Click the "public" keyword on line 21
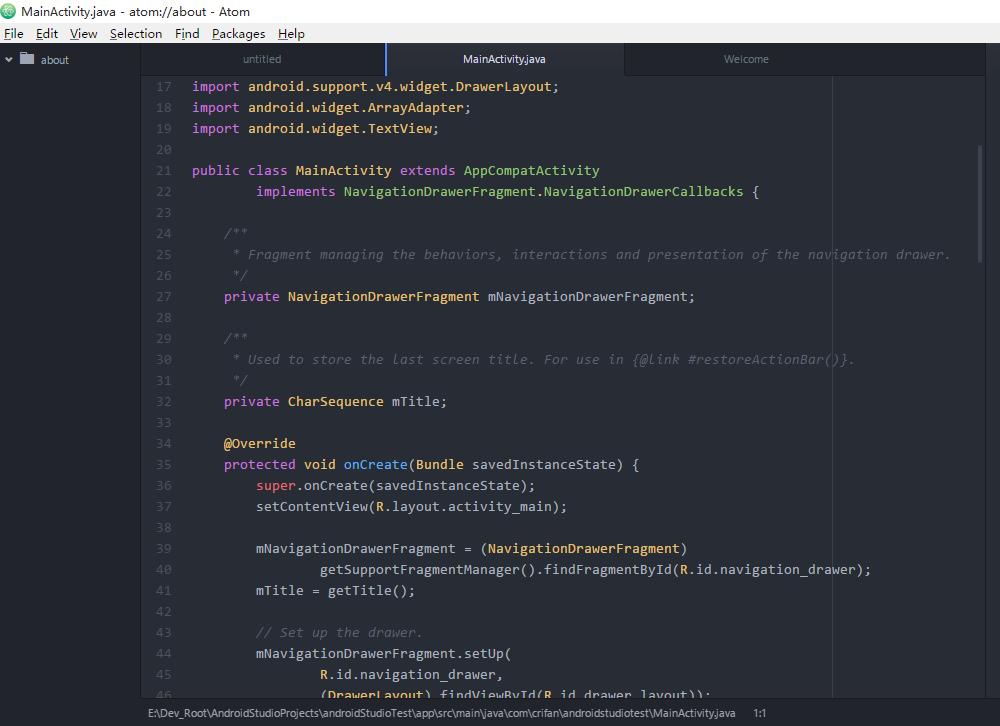This screenshot has width=1000, height=726. 216,171
